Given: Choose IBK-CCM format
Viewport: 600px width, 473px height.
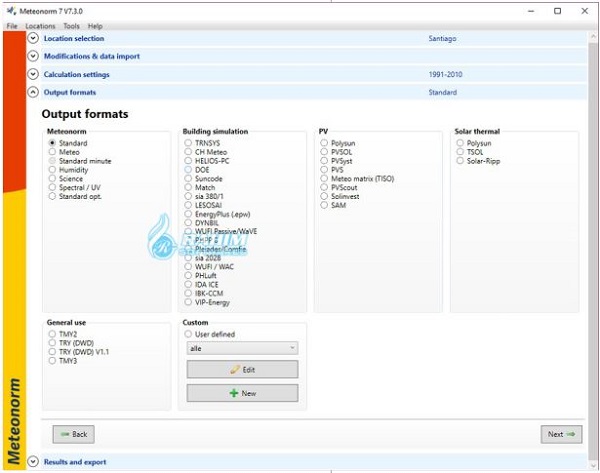Looking at the screenshot, I should [x=188, y=293].
